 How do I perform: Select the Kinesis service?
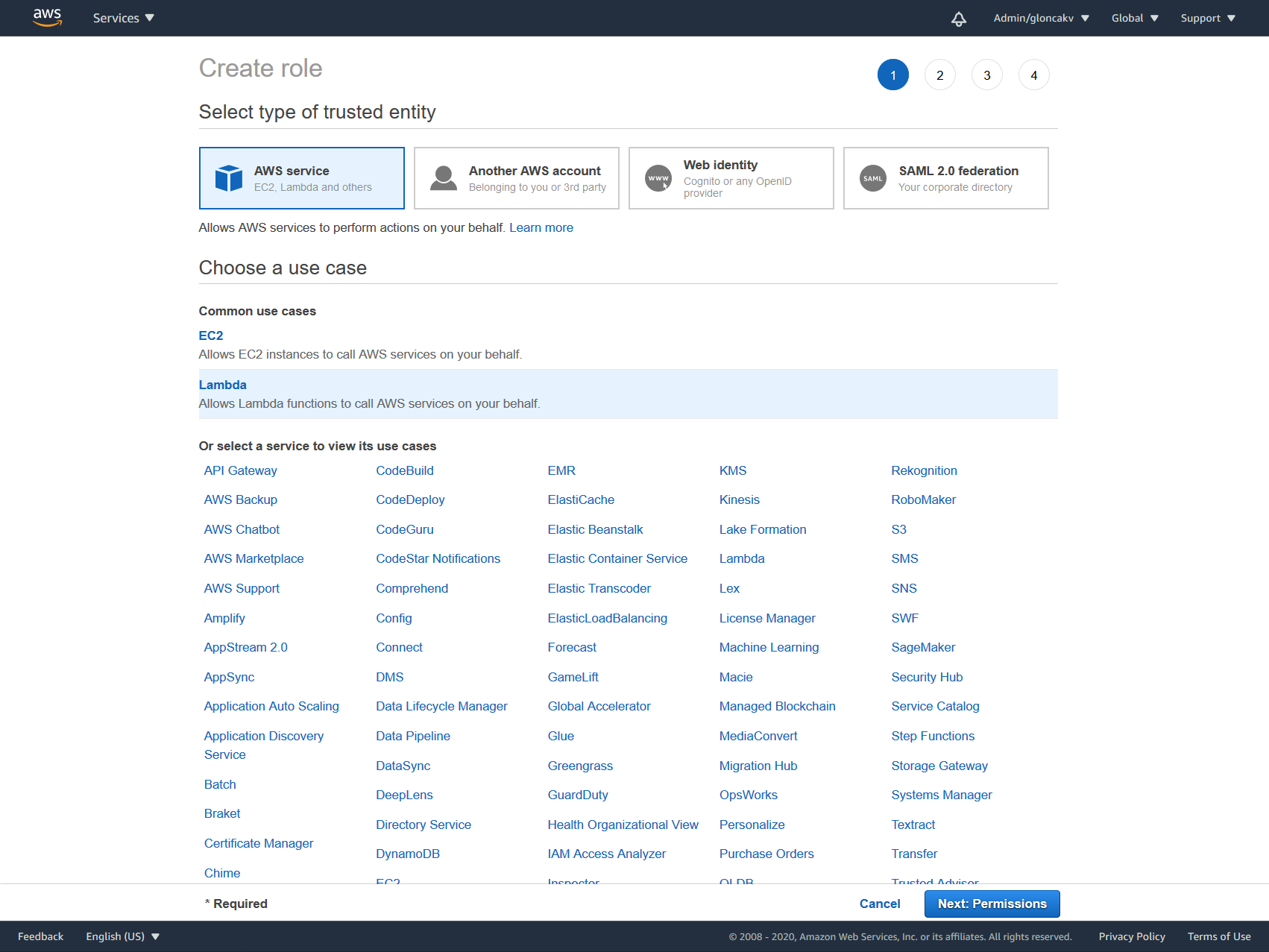tap(740, 499)
